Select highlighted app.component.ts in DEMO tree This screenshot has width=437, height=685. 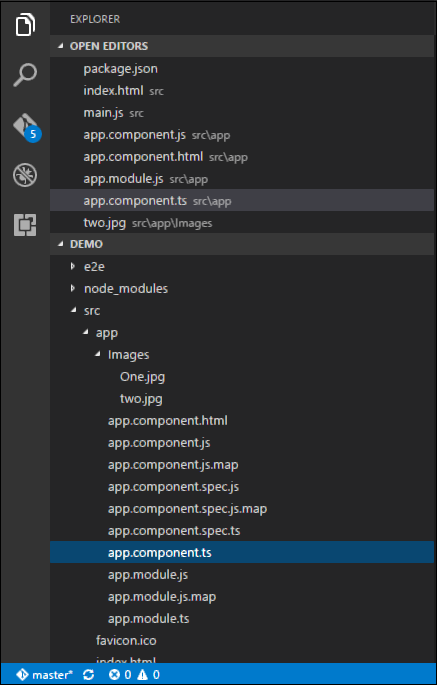pos(242,552)
